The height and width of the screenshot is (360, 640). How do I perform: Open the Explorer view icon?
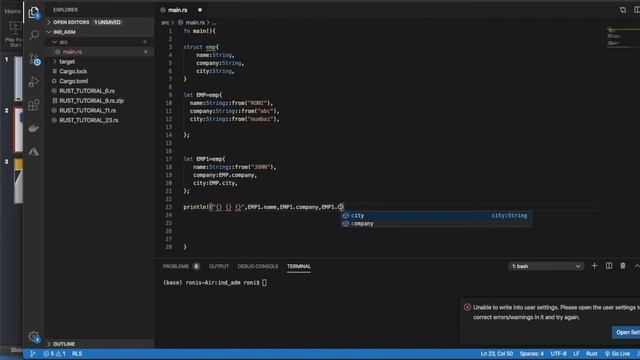[34, 12]
